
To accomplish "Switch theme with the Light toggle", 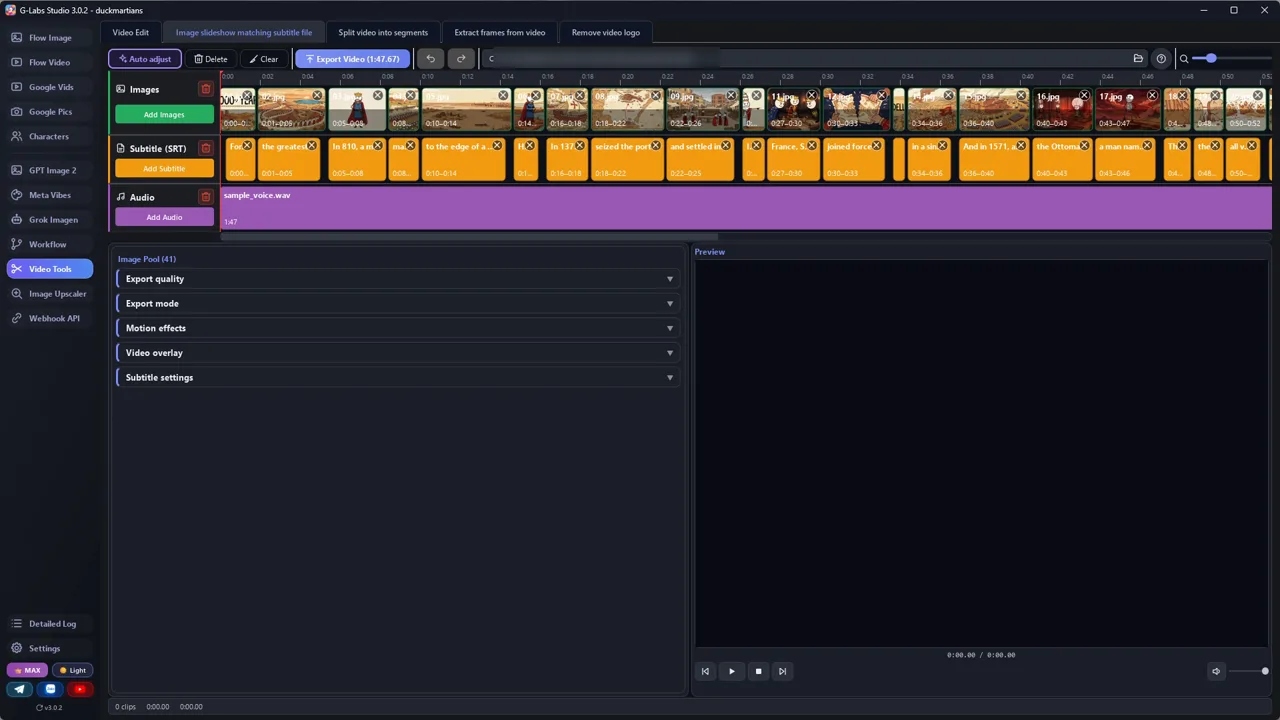I will [72, 670].
